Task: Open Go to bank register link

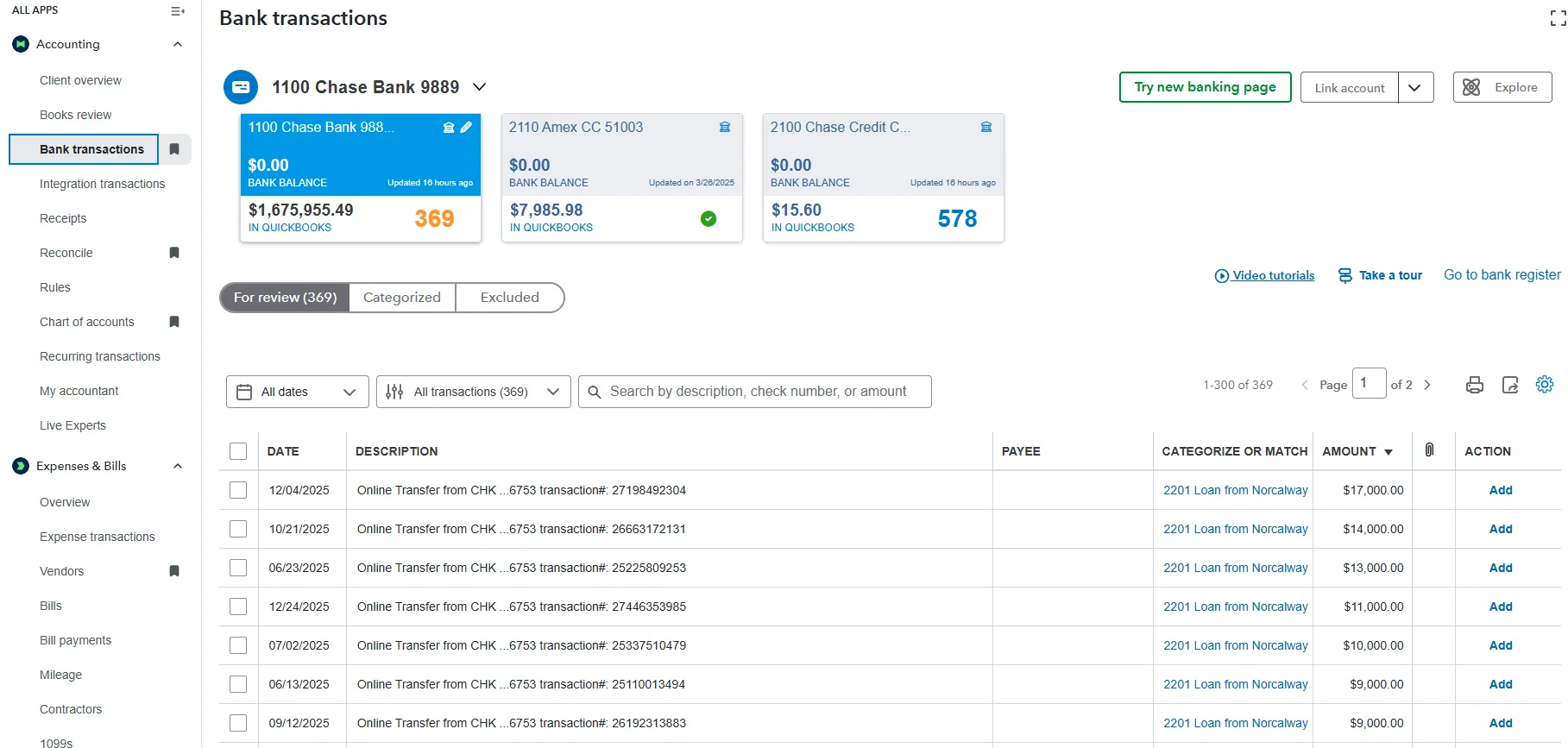Action: coord(1502,275)
